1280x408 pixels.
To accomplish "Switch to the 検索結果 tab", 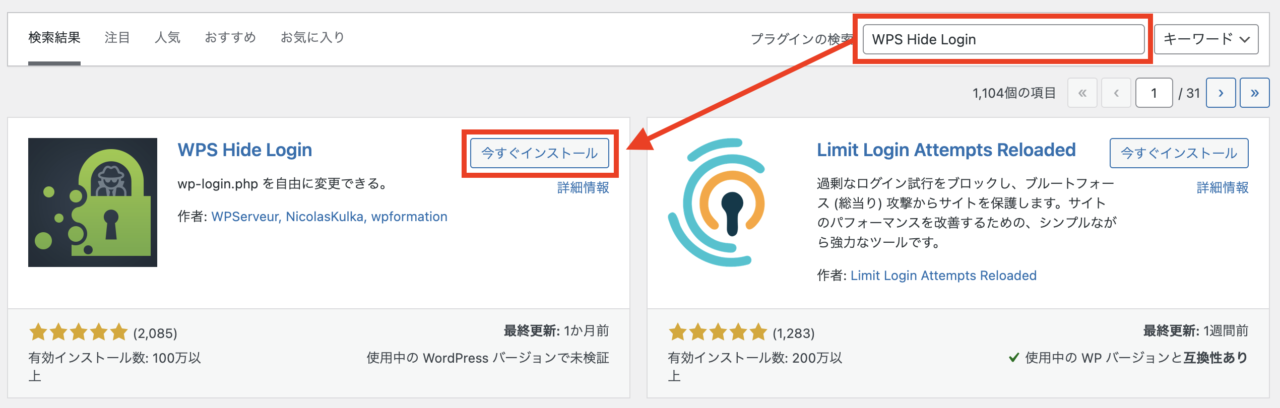I will click(54, 38).
